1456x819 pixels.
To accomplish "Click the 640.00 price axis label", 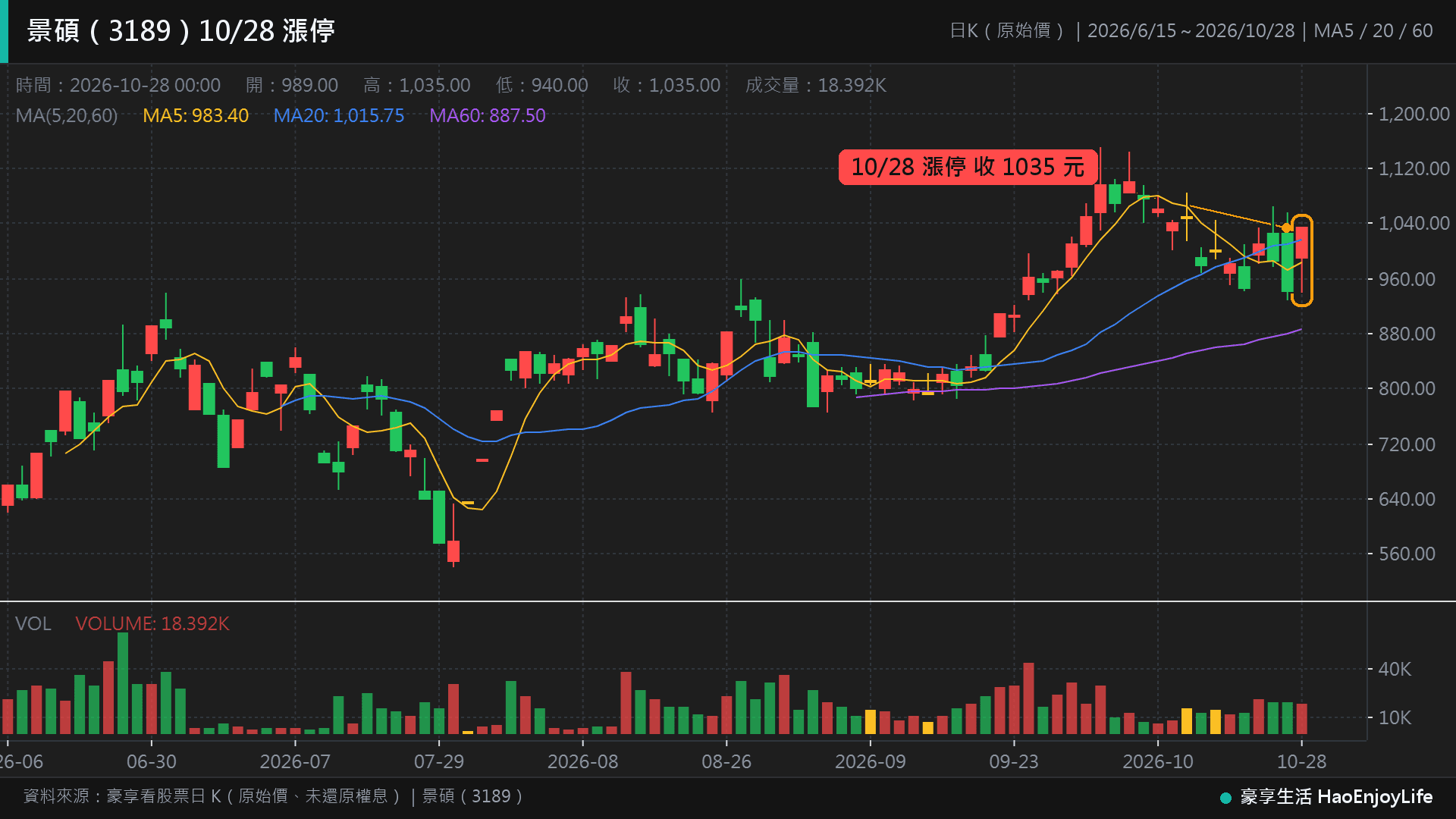I will (x=1407, y=499).
